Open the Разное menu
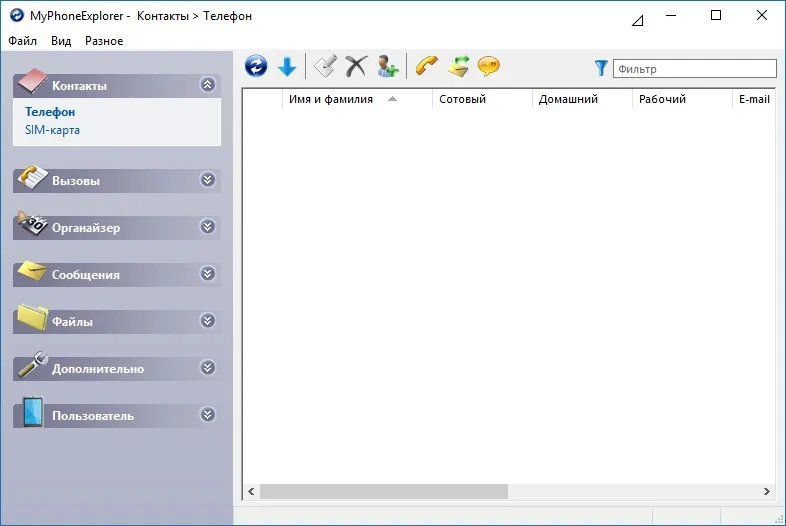This screenshot has width=786, height=526. [104, 41]
